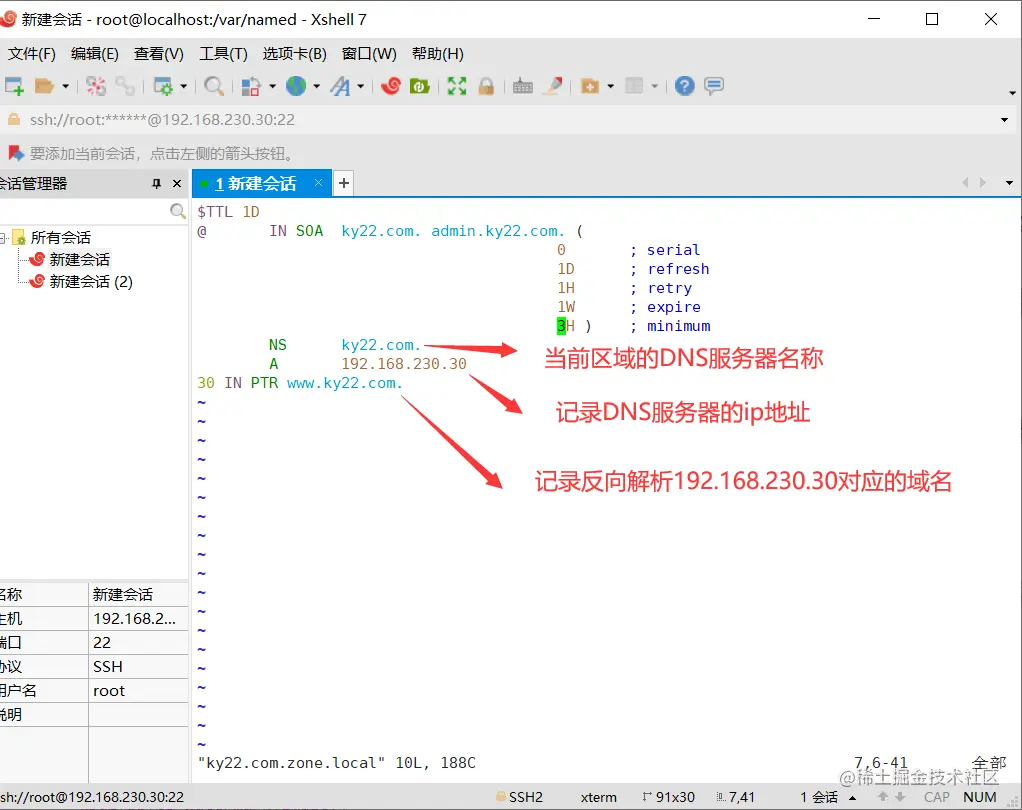Launch Xmanager red swirl icon

click(391, 85)
